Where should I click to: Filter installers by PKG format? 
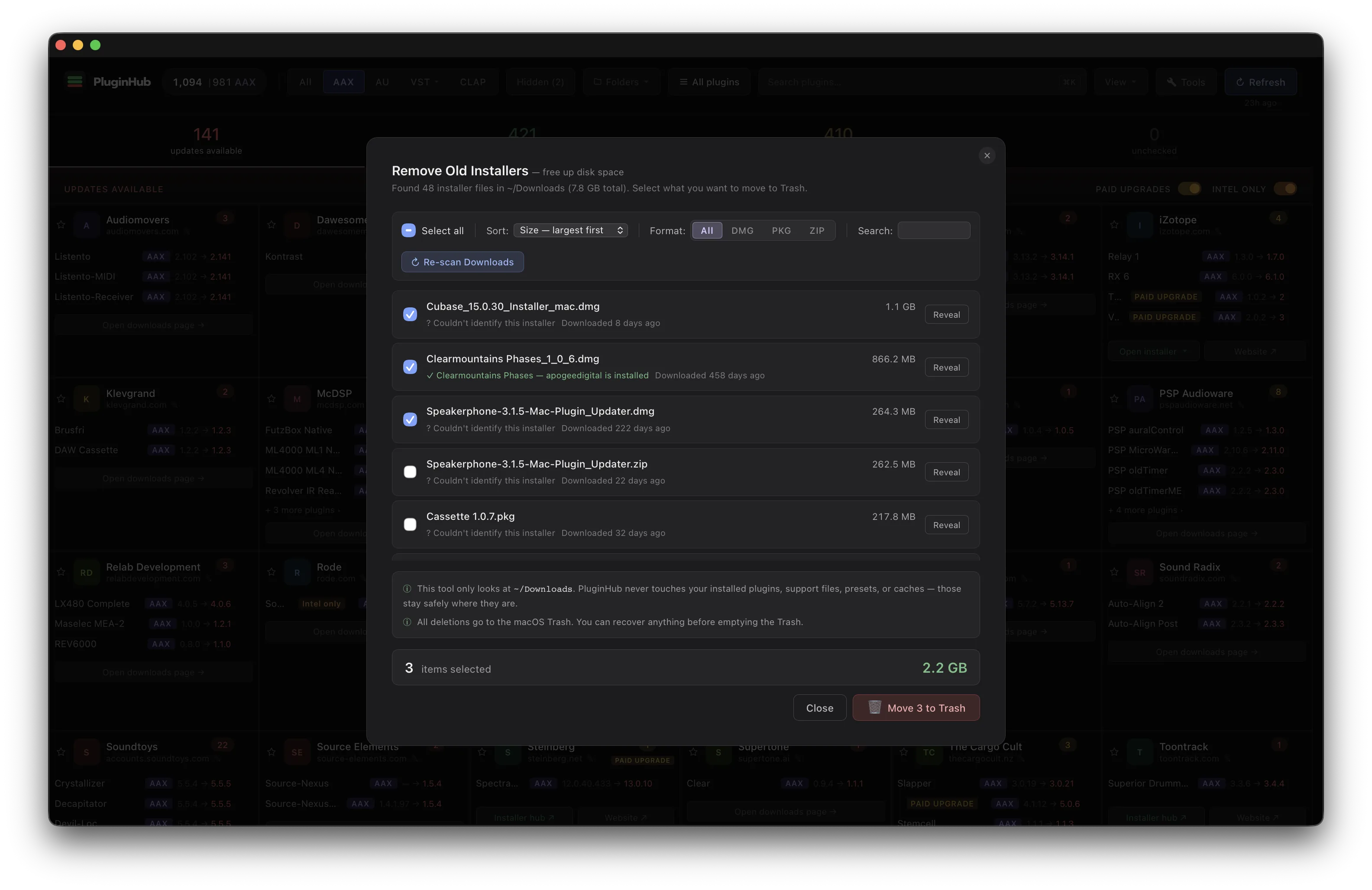pos(781,230)
